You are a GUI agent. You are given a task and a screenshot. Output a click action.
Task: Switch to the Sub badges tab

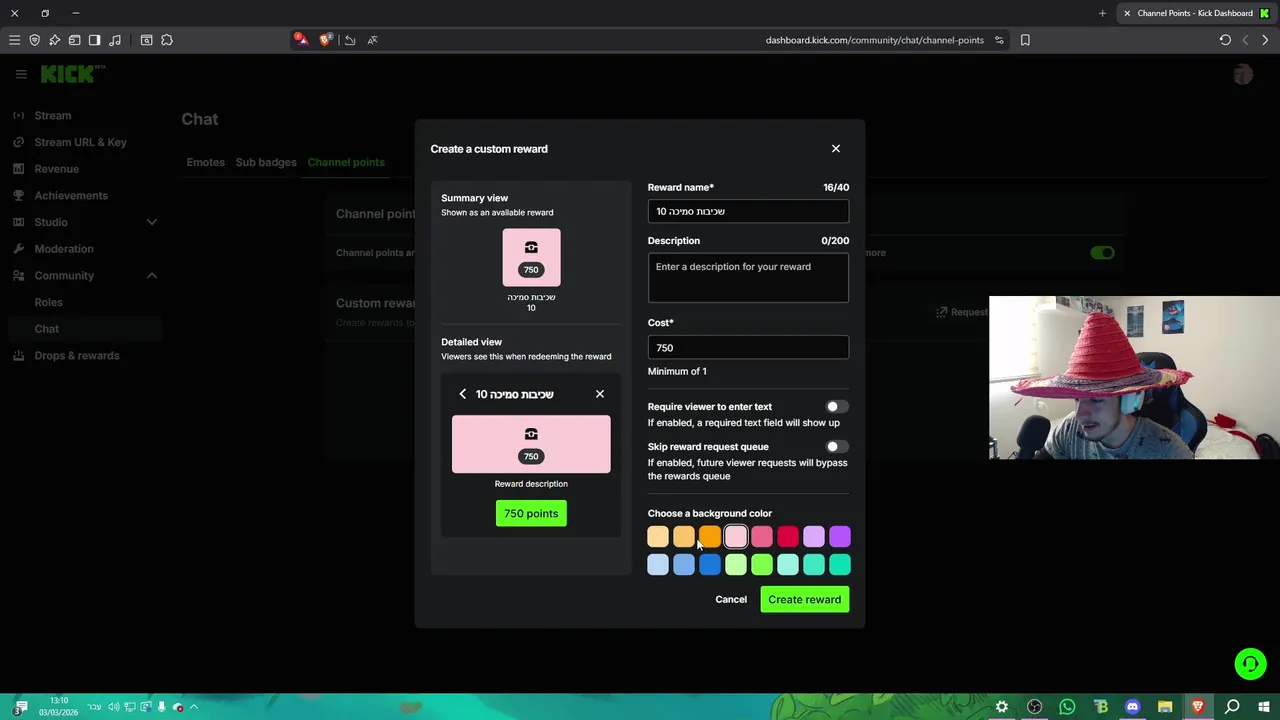[x=266, y=162]
